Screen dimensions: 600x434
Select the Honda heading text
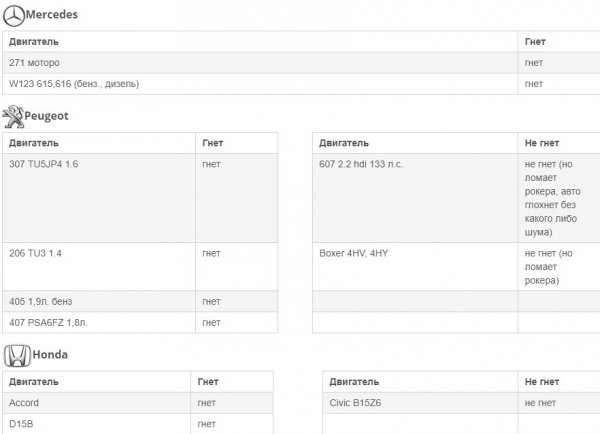click(50, 354)
